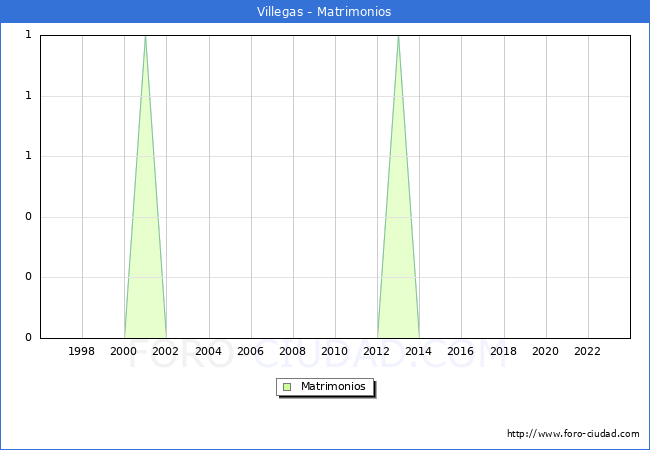Viewport: 650px width, 450px height.
Task: Click the 2001 peak of the chart
Action: (x=146, y=38)
